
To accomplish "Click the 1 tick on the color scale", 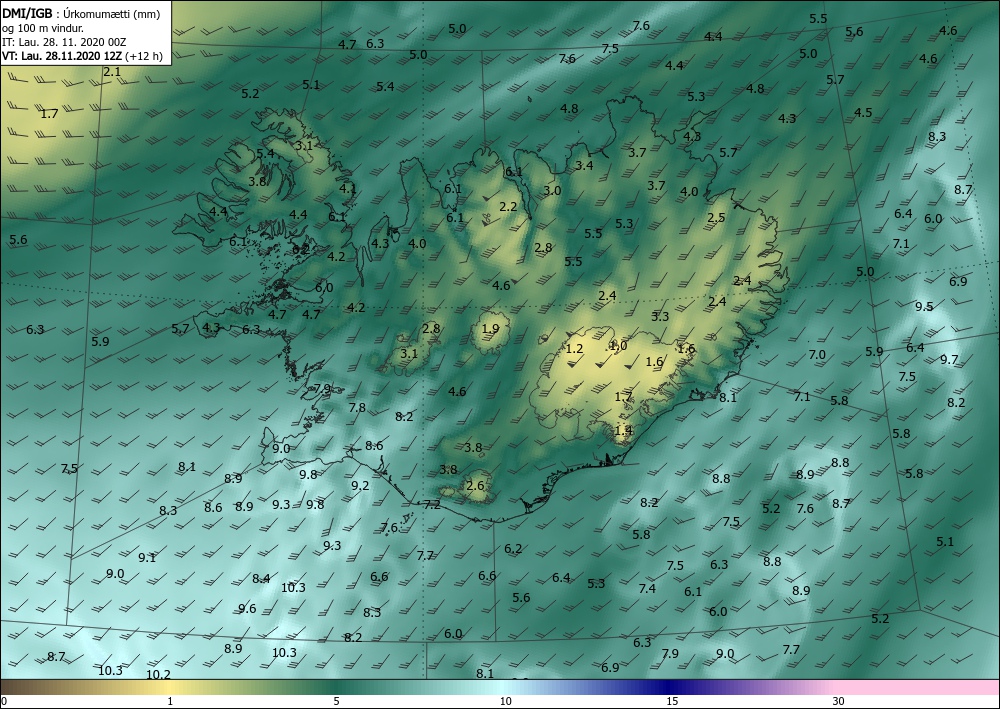I will [x=169, y=701].
